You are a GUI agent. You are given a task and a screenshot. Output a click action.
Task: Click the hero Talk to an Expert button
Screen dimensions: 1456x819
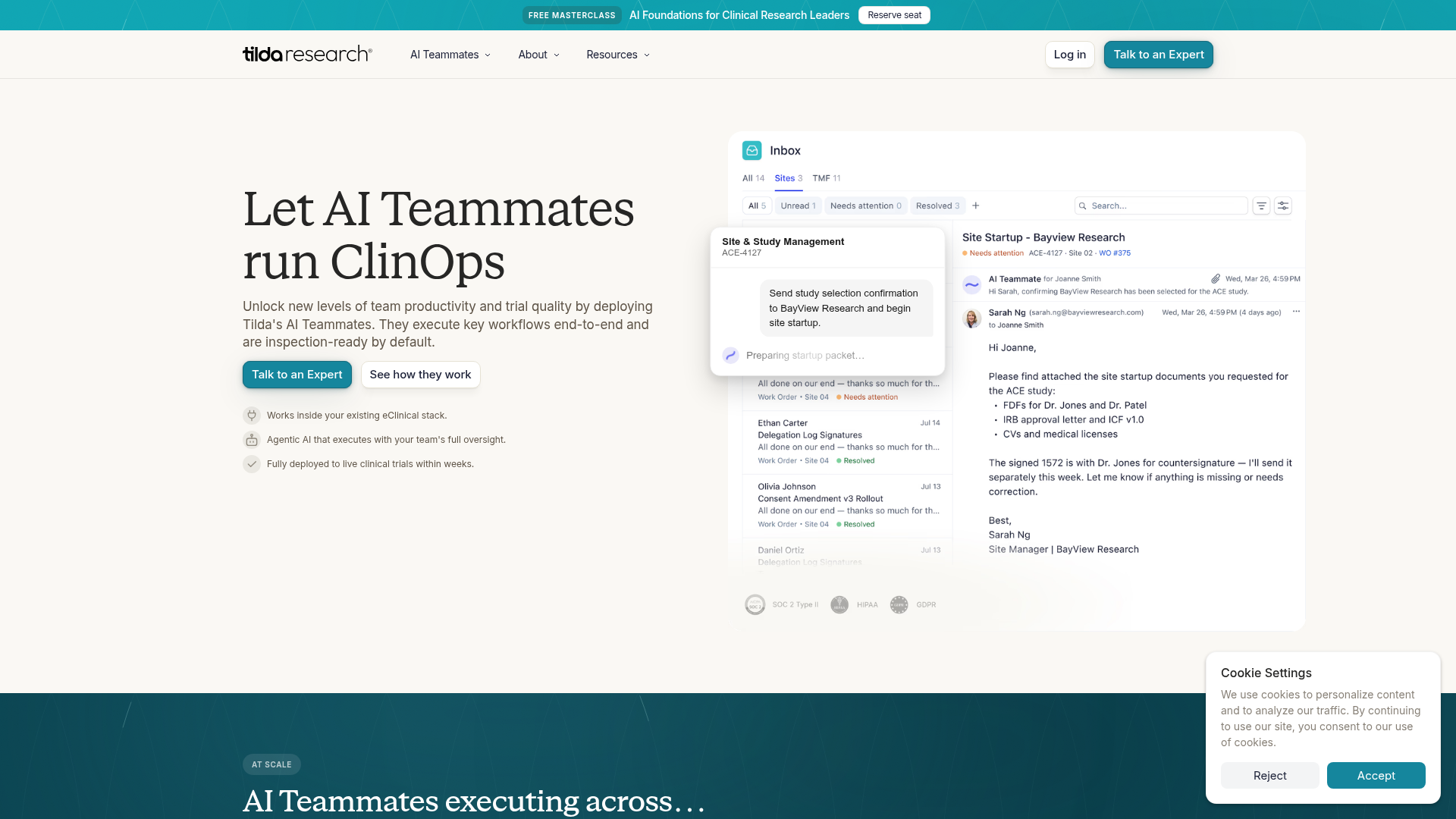(x=297, y=375)
